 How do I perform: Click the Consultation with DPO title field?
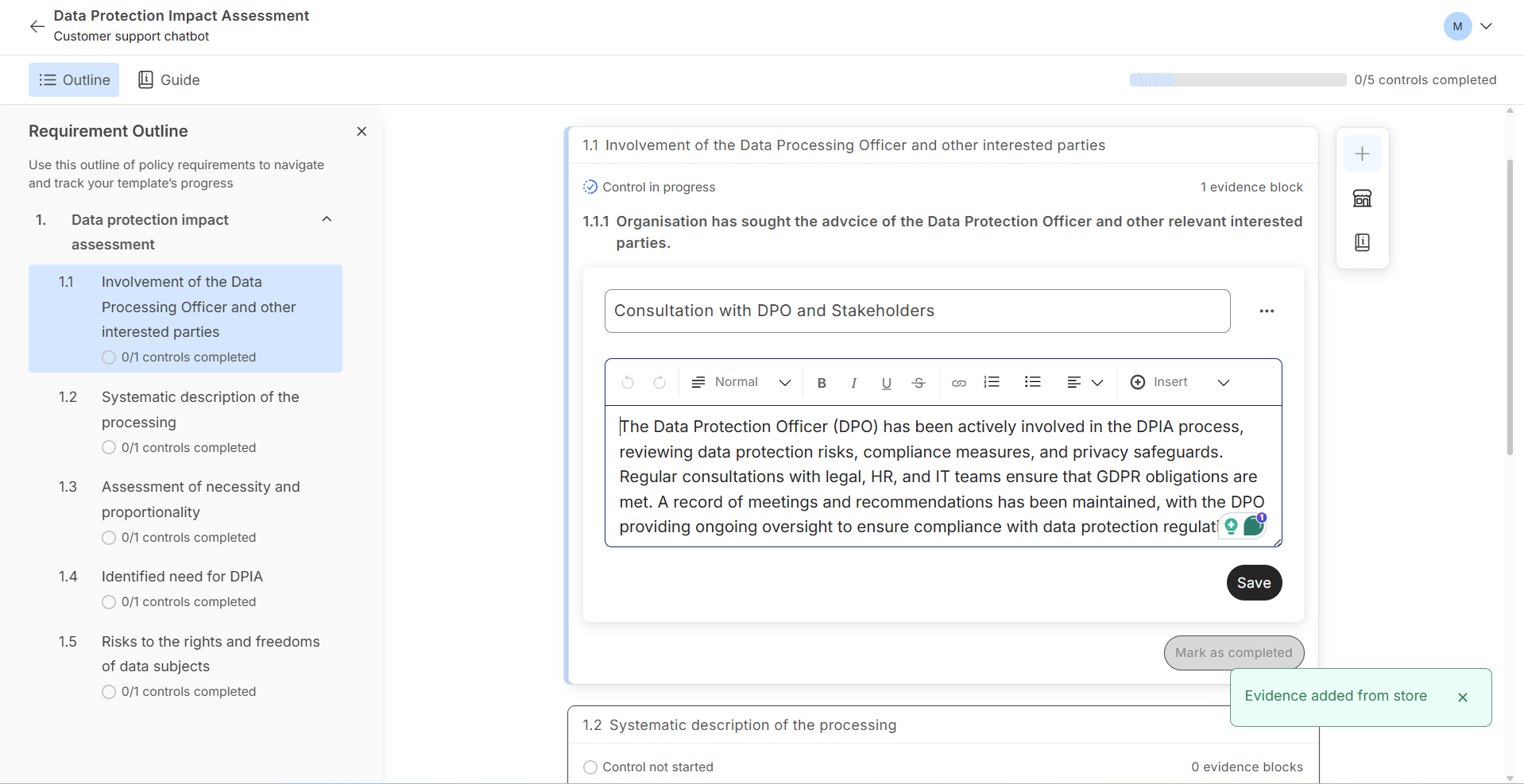[x=917, y=311]
